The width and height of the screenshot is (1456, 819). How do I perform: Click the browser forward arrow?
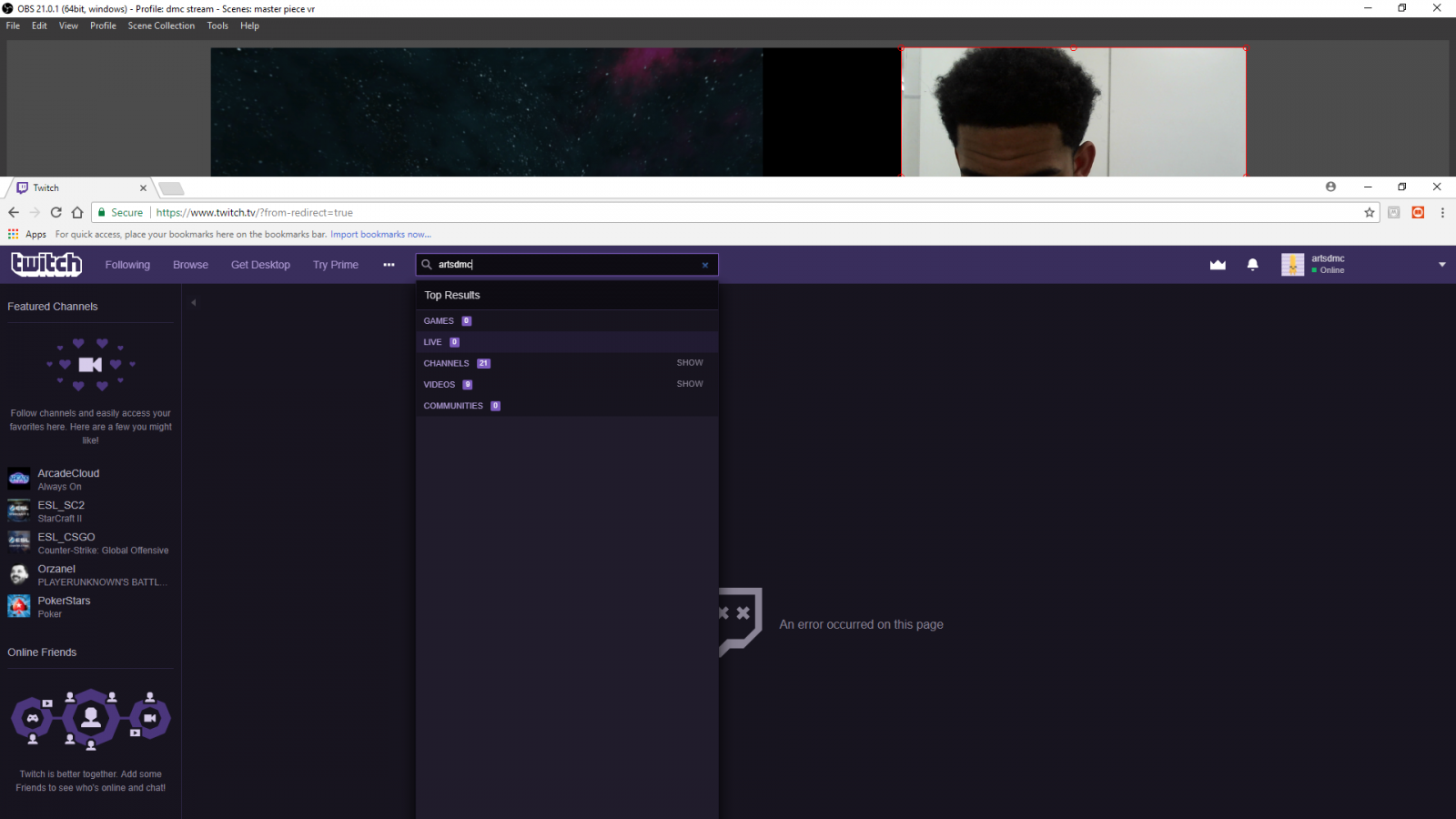pos(35,212)
